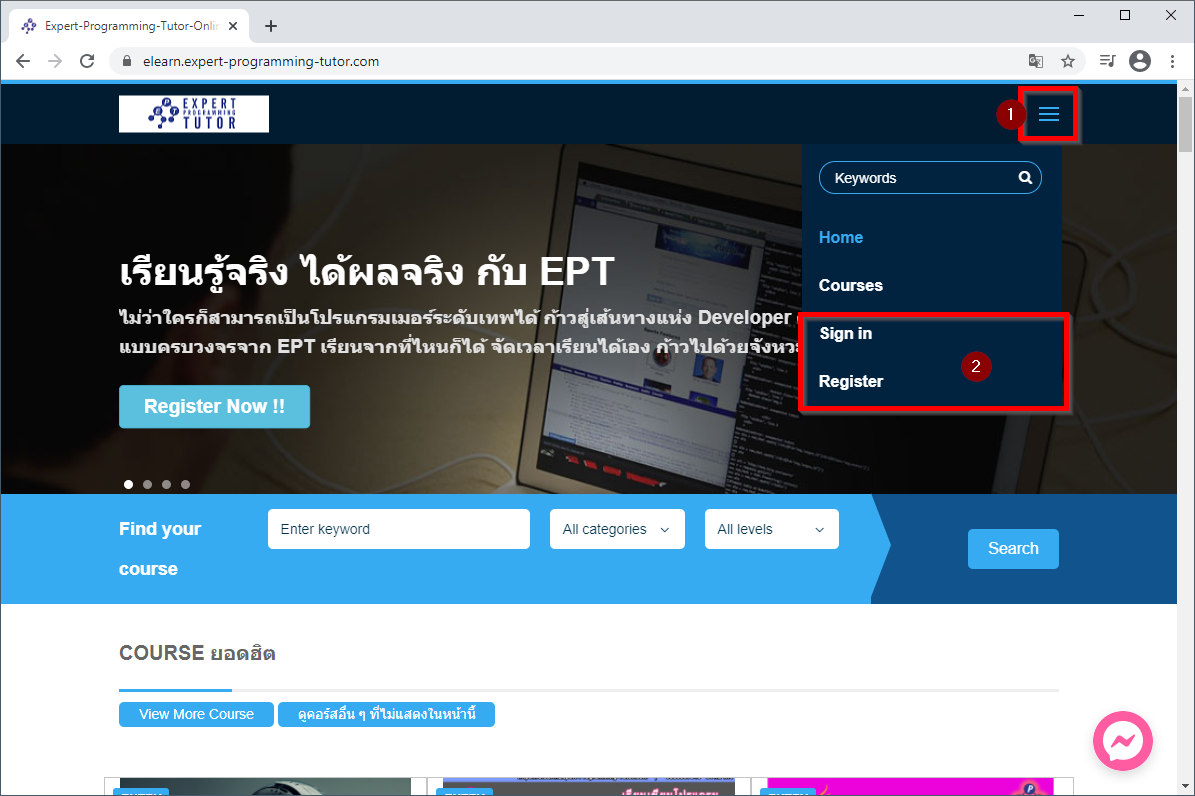Close the Expert-Programming-Tutor tab
Image resolution: width=1195 pixels, height=796 pixels.
pos(233,26)
